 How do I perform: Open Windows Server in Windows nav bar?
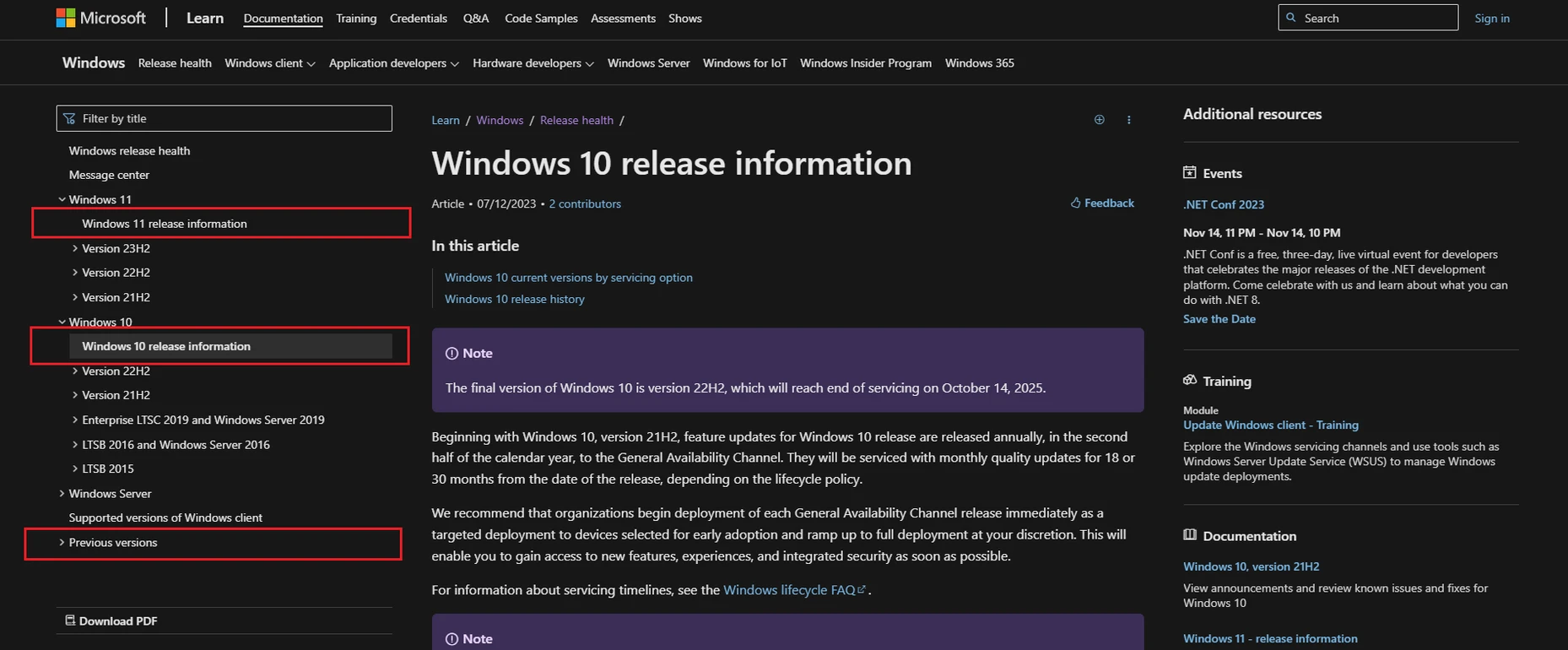coord(648,63)
